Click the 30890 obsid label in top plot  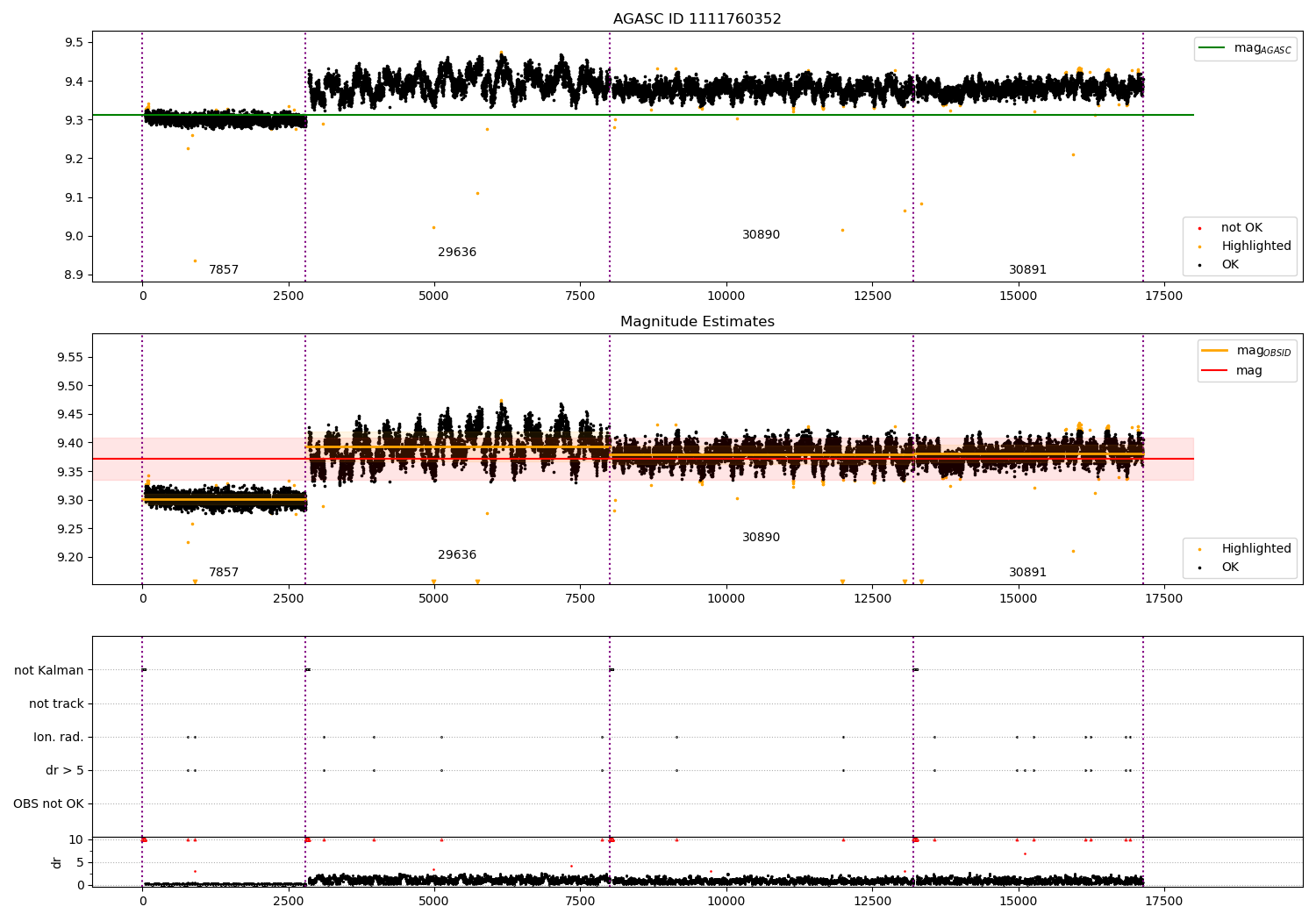coord(761,235)
